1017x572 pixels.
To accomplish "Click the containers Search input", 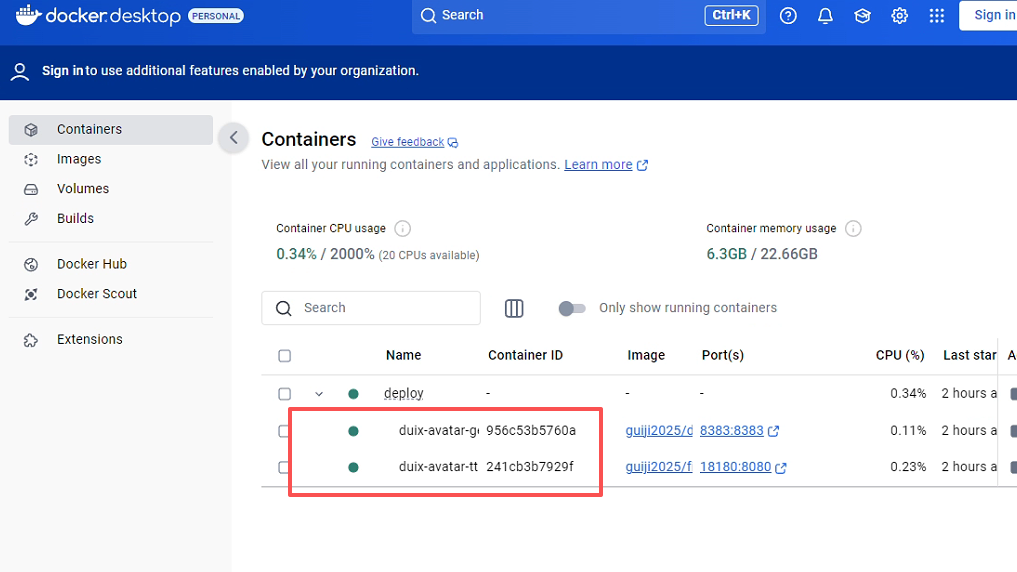I will [371, 308].
